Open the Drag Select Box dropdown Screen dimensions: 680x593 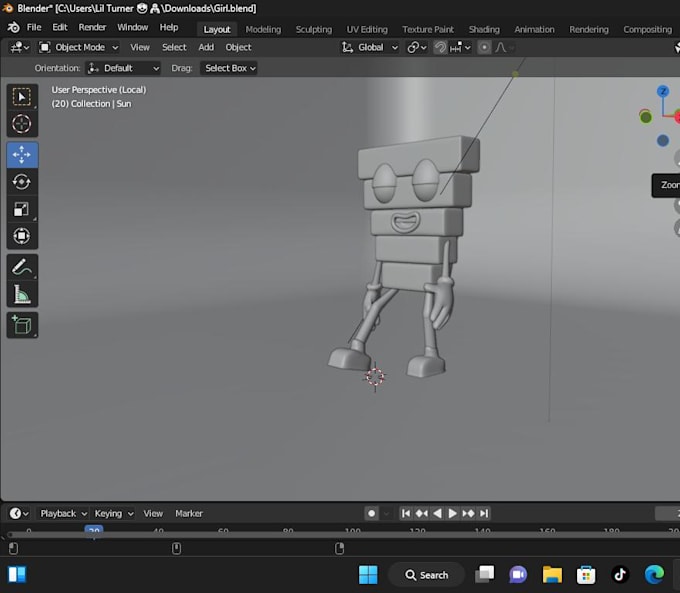coord(229,68)
